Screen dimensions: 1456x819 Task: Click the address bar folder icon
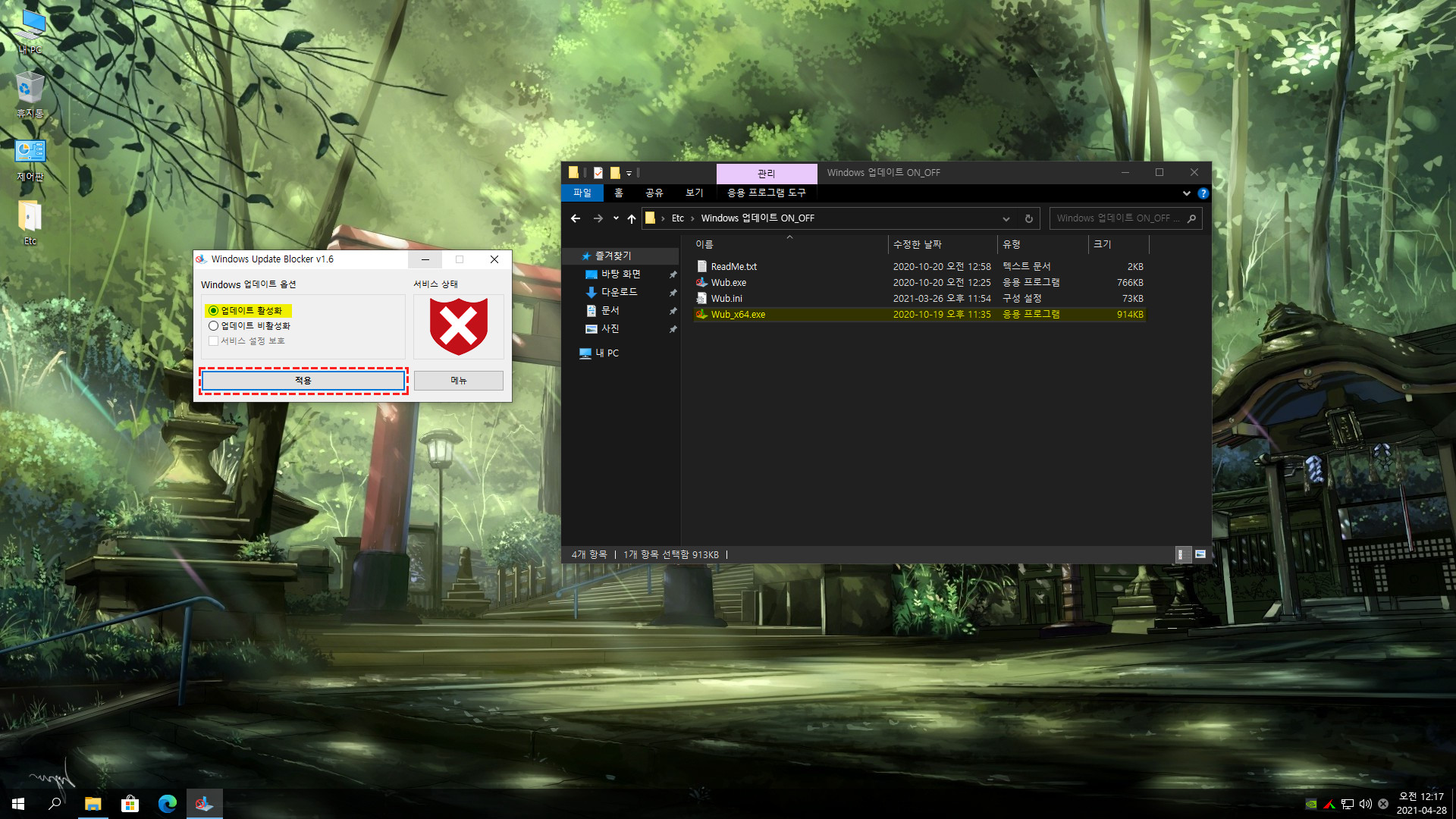pos(650,218)
